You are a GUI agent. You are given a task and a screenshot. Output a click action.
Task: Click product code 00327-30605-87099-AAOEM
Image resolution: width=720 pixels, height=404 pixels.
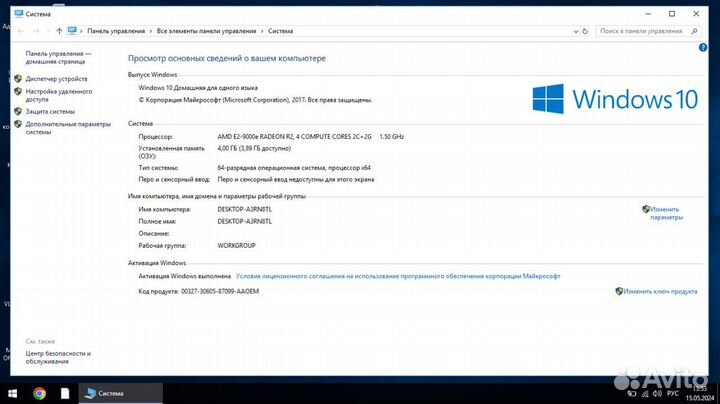(x=220, y=292)
